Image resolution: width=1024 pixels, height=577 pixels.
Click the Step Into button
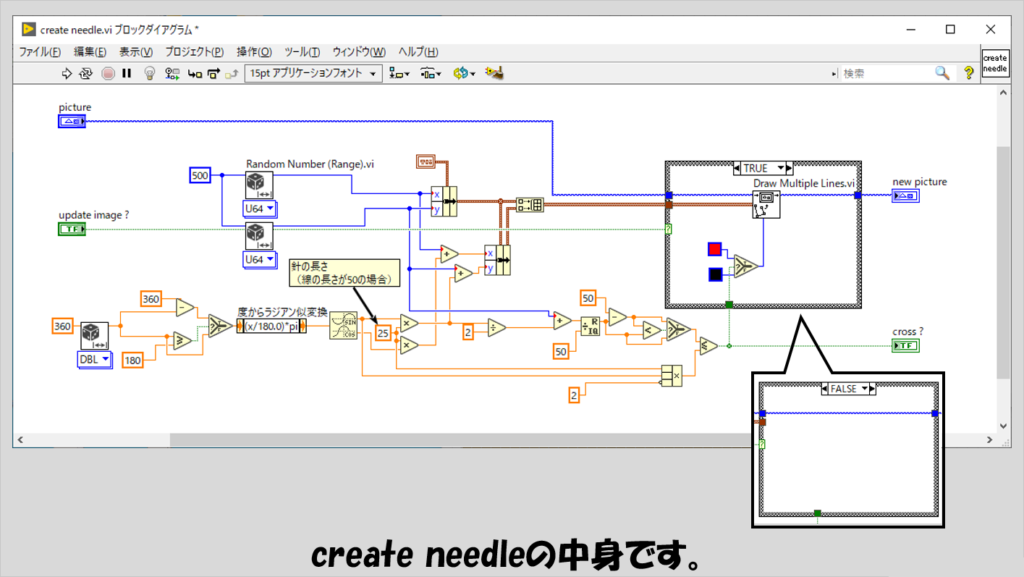pos(193,73)
